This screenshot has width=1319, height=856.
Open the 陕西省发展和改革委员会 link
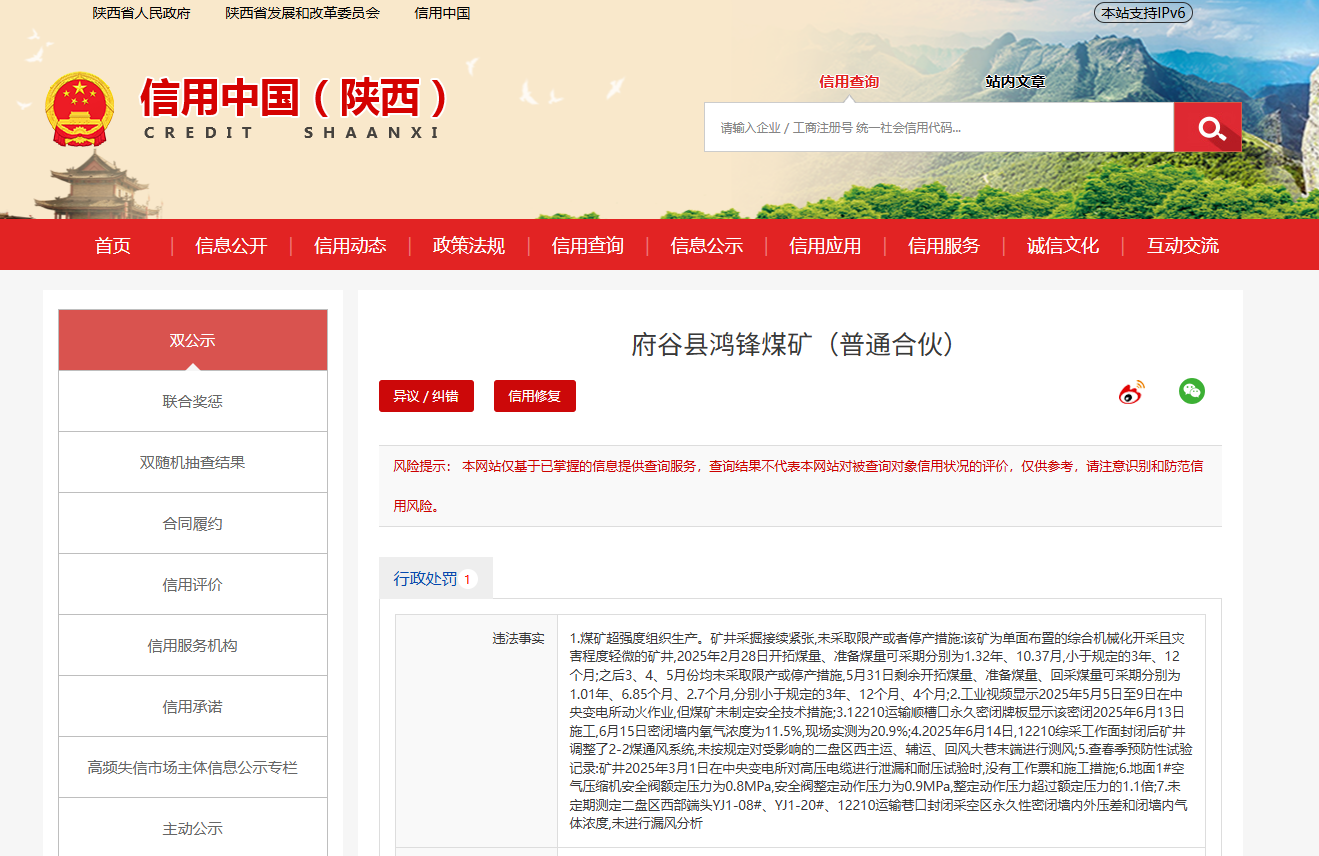click(x=302, y=13)
